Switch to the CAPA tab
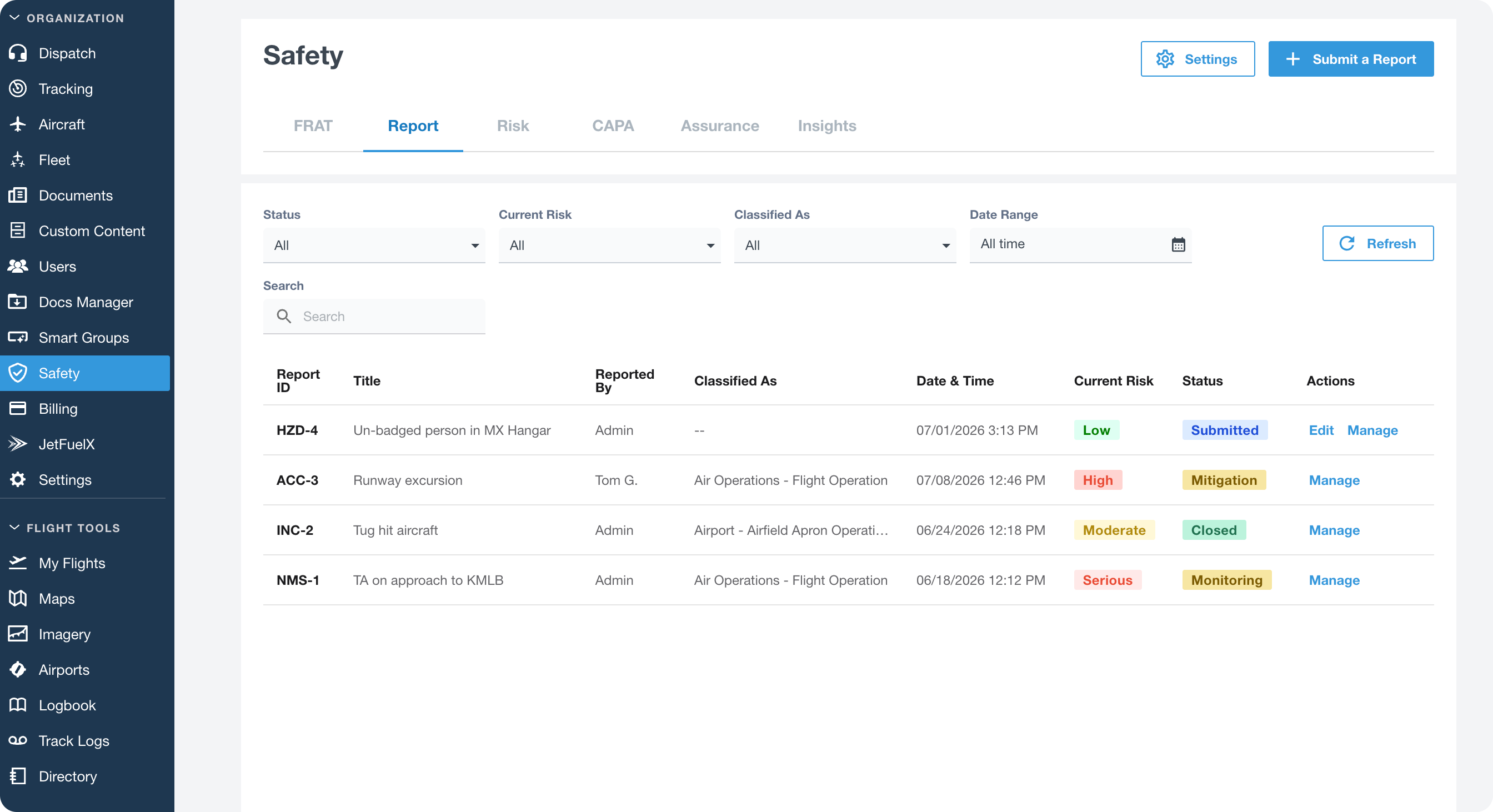1493x812 pixels. (x=613, y=126)
